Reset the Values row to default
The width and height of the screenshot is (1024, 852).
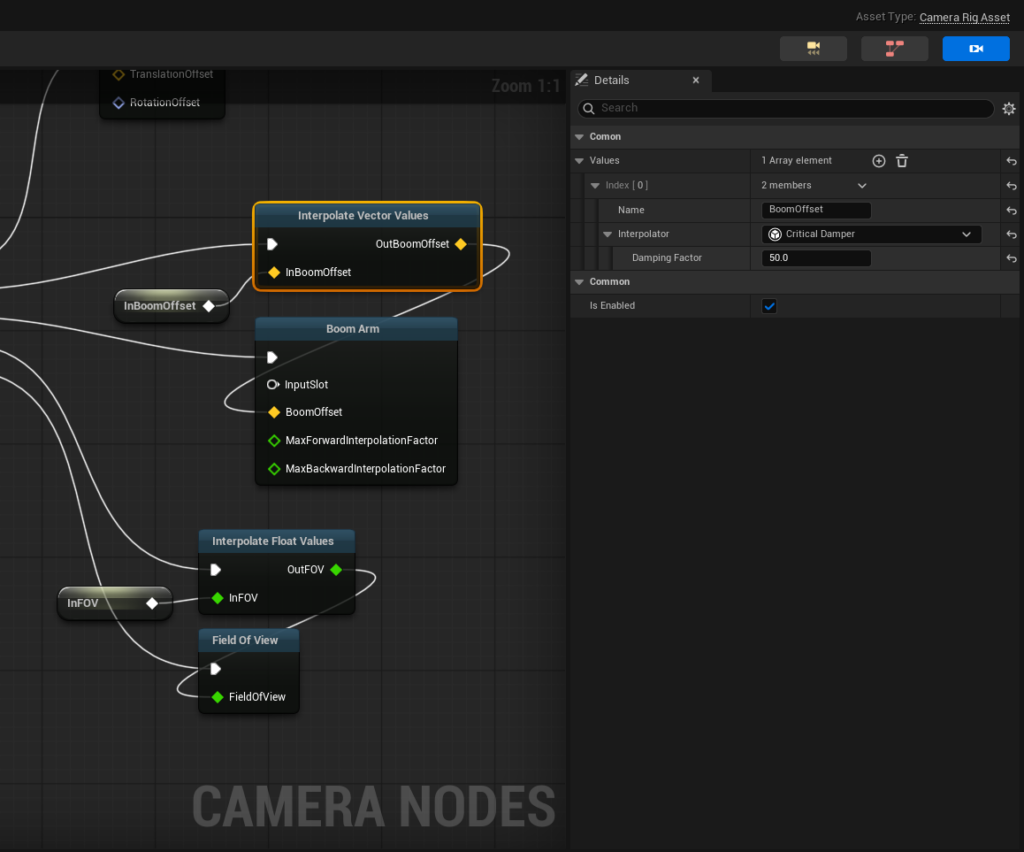point(1012,161)
